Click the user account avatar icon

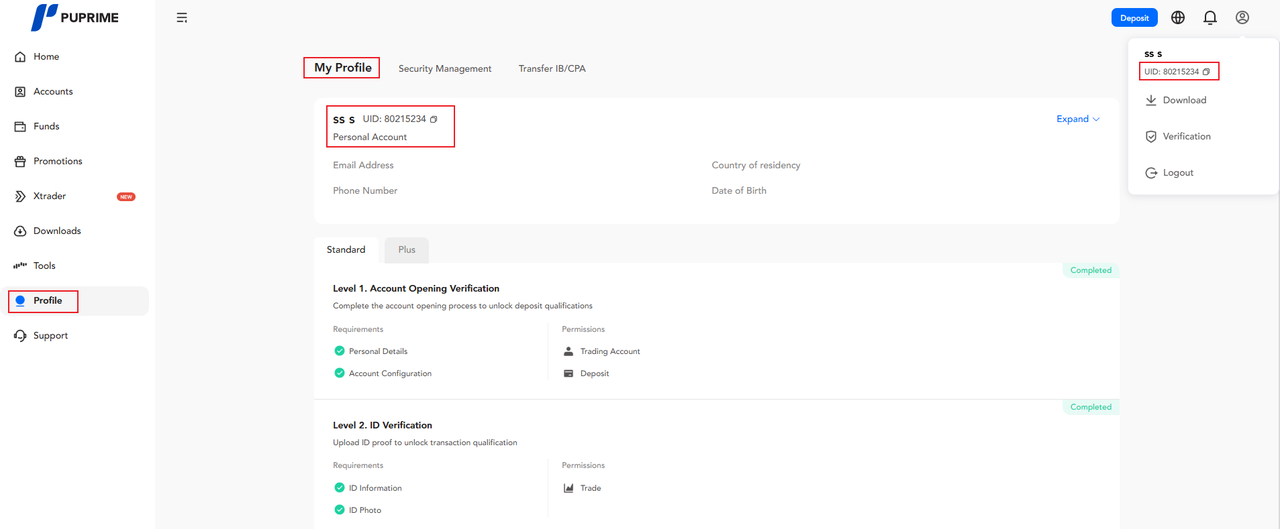tap(1242, 18)
